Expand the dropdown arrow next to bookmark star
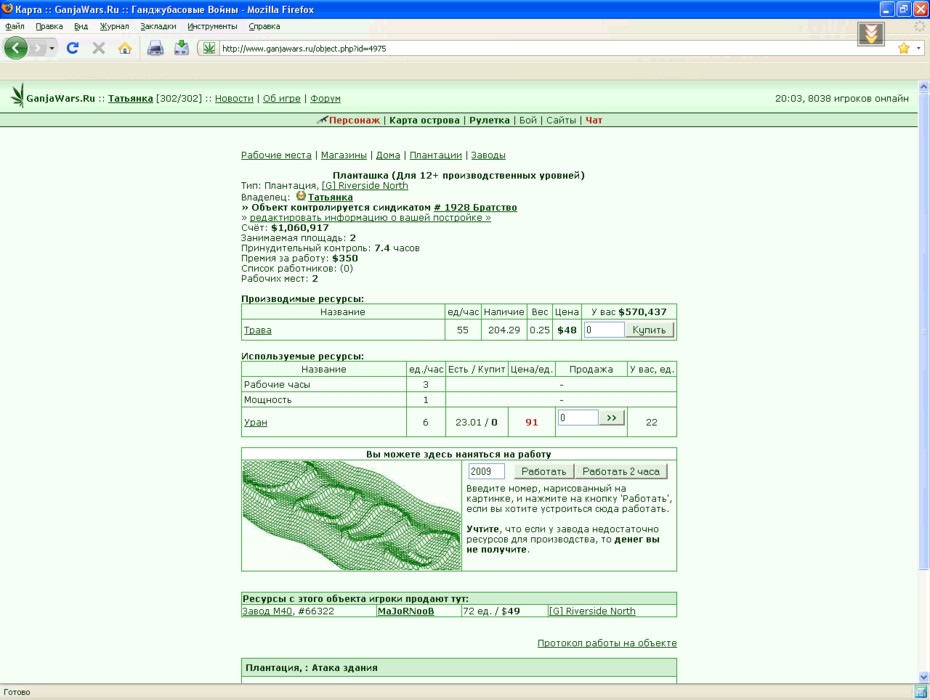 (x=918, y=48)
